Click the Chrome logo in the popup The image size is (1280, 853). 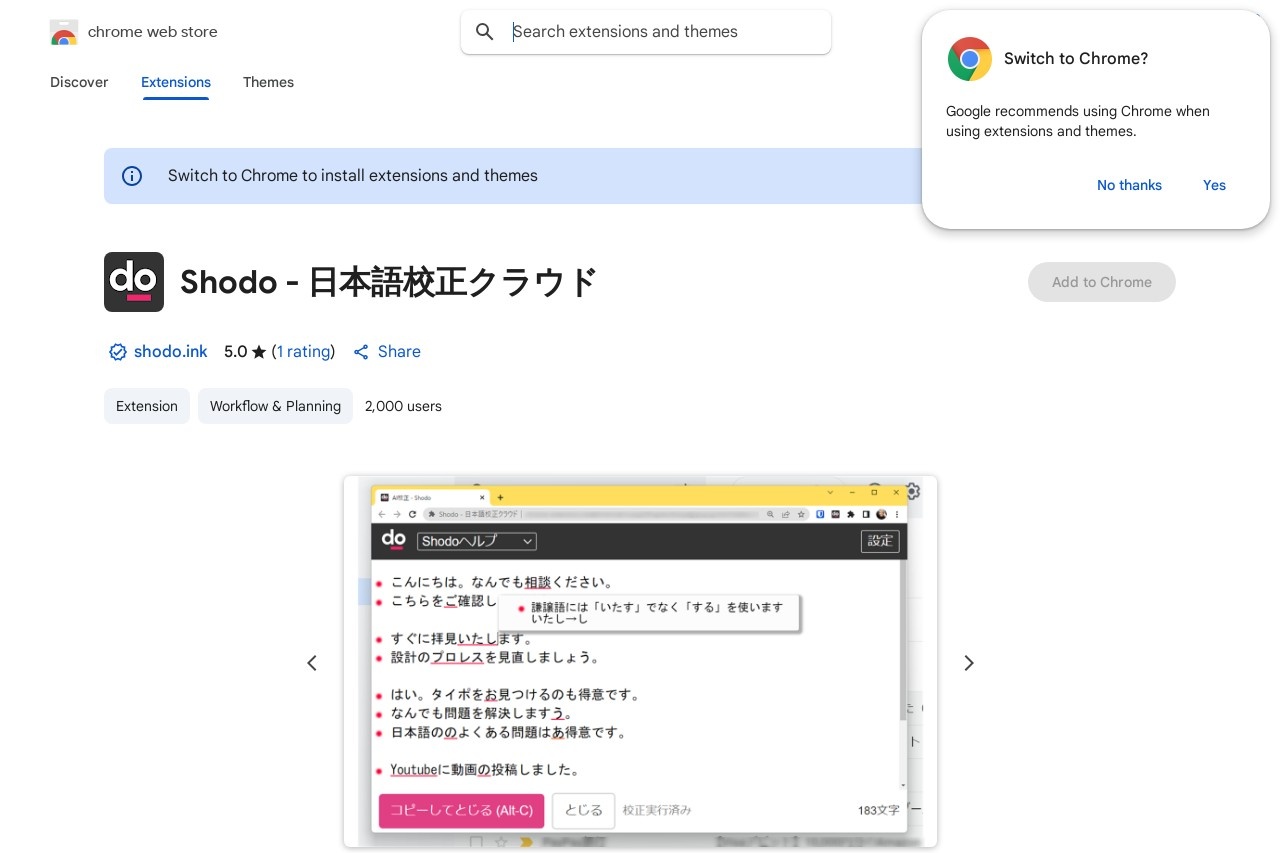pos(969,59)
